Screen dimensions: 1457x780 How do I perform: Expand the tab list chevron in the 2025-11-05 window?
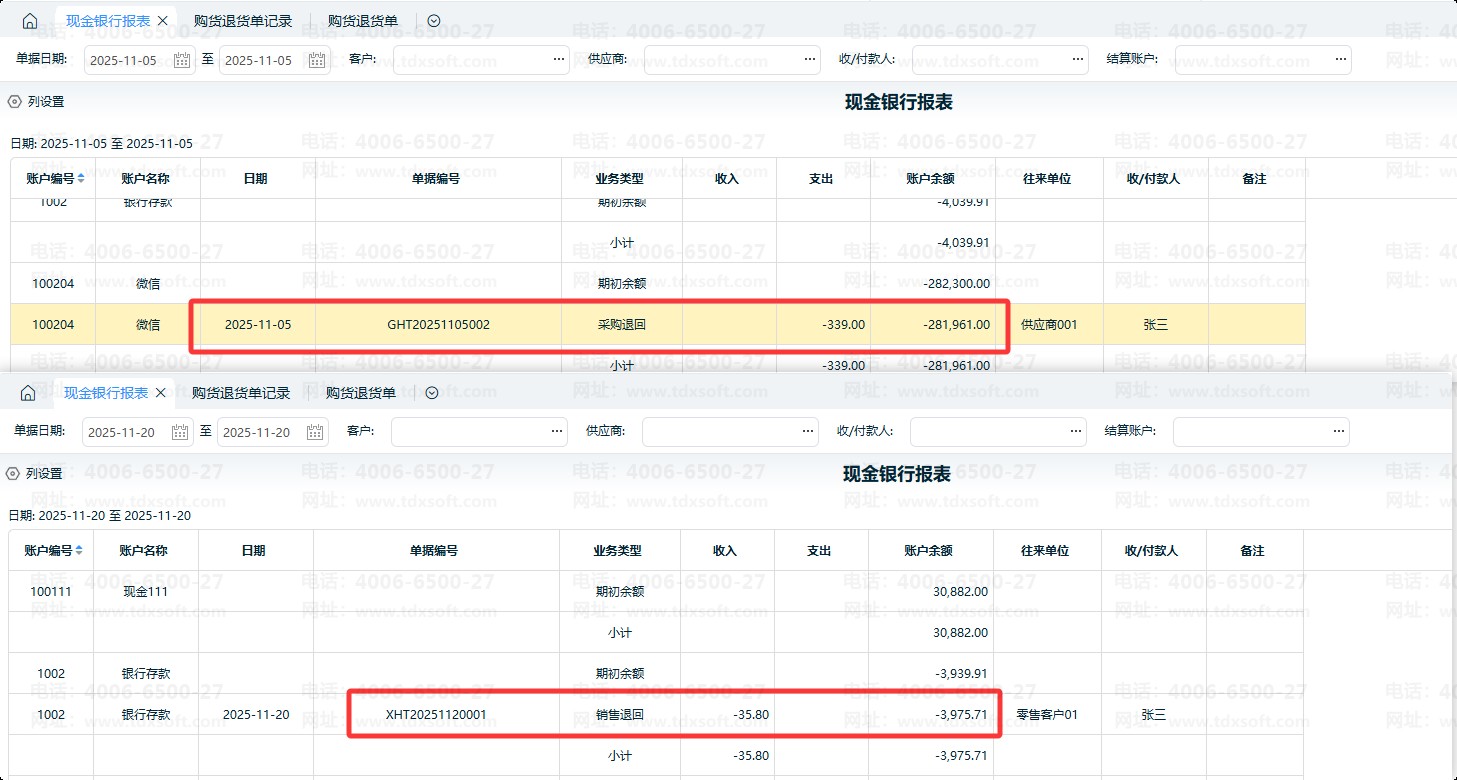coord(433,21)
